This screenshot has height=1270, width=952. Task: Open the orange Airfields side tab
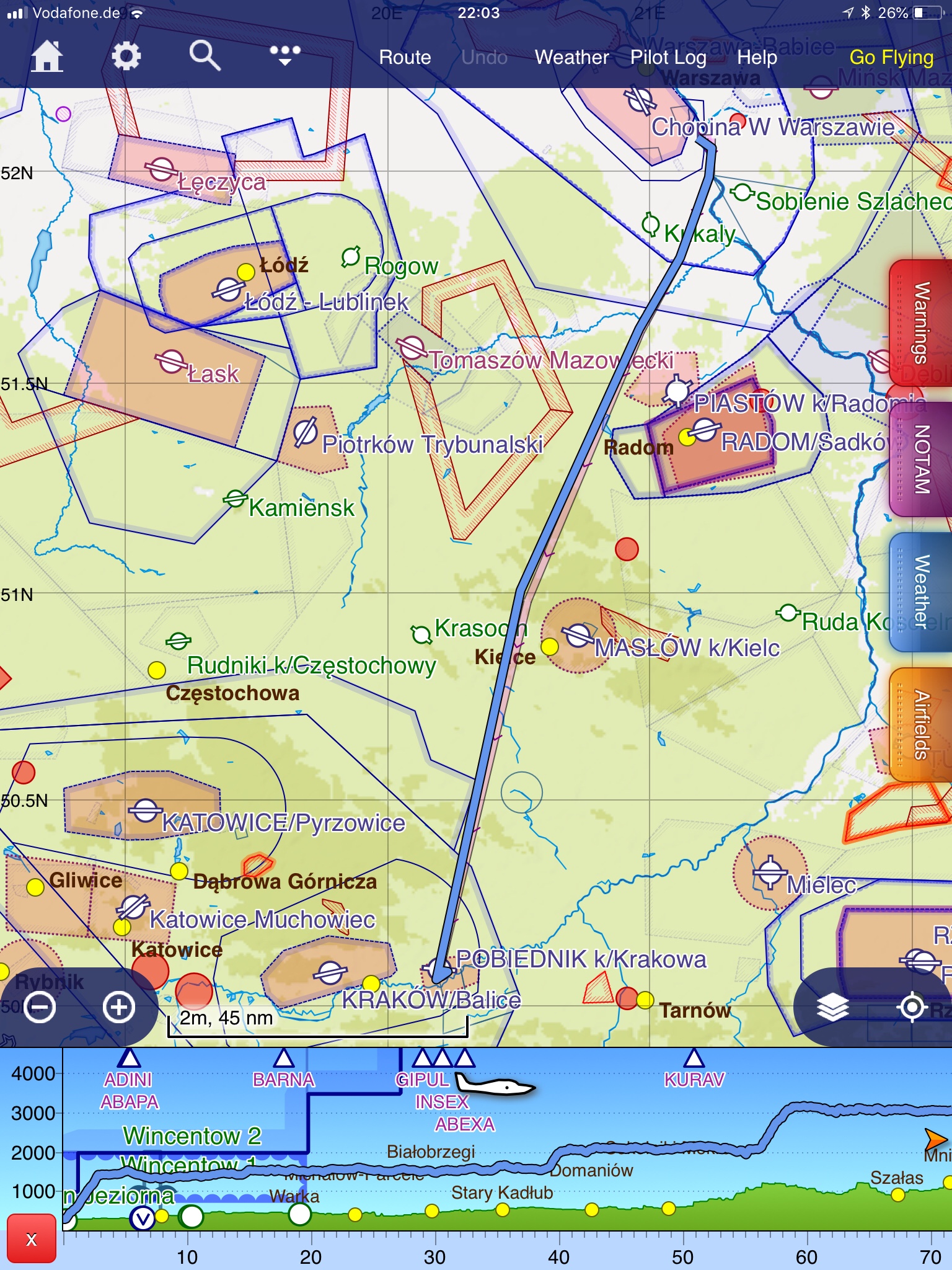point(920,724)
